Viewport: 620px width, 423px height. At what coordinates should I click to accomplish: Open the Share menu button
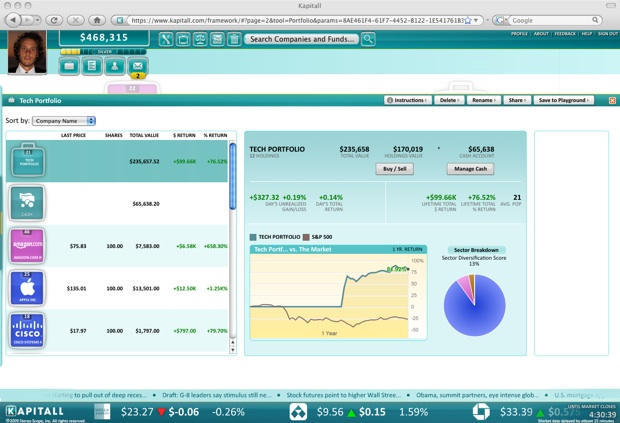pos(517,100)
